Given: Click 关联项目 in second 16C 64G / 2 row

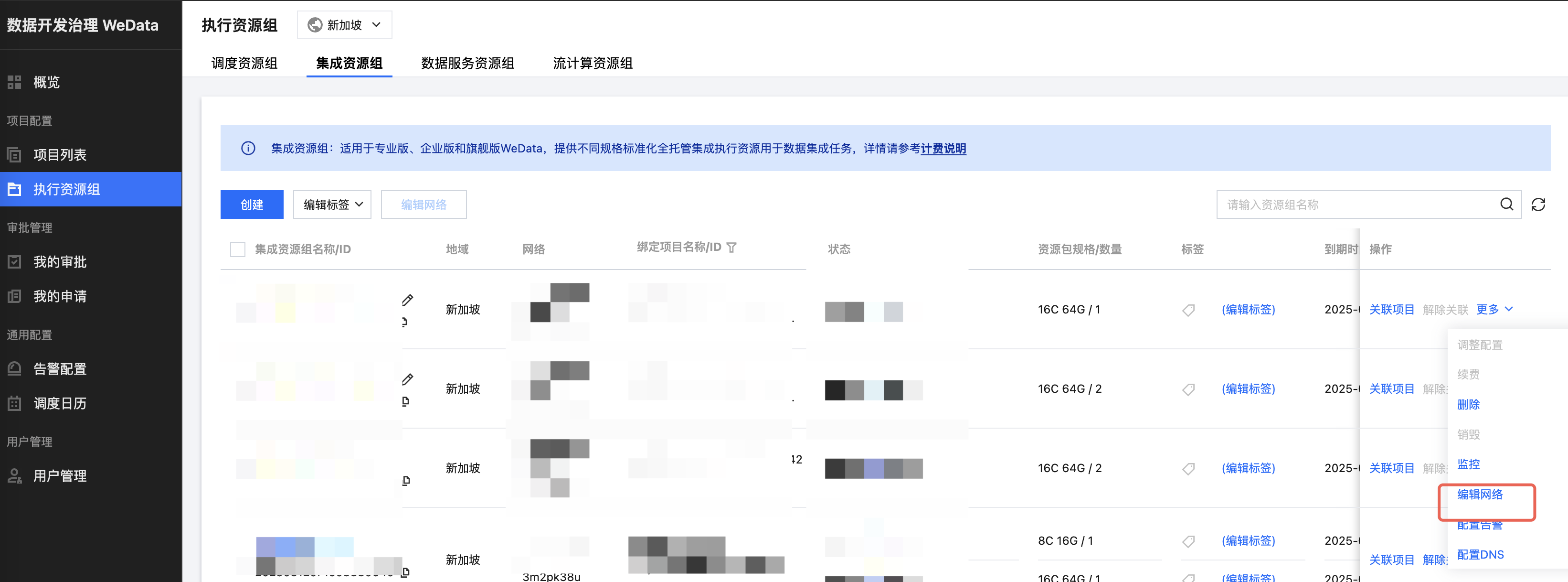Looking at the screenshot, I should [1391, 468].
